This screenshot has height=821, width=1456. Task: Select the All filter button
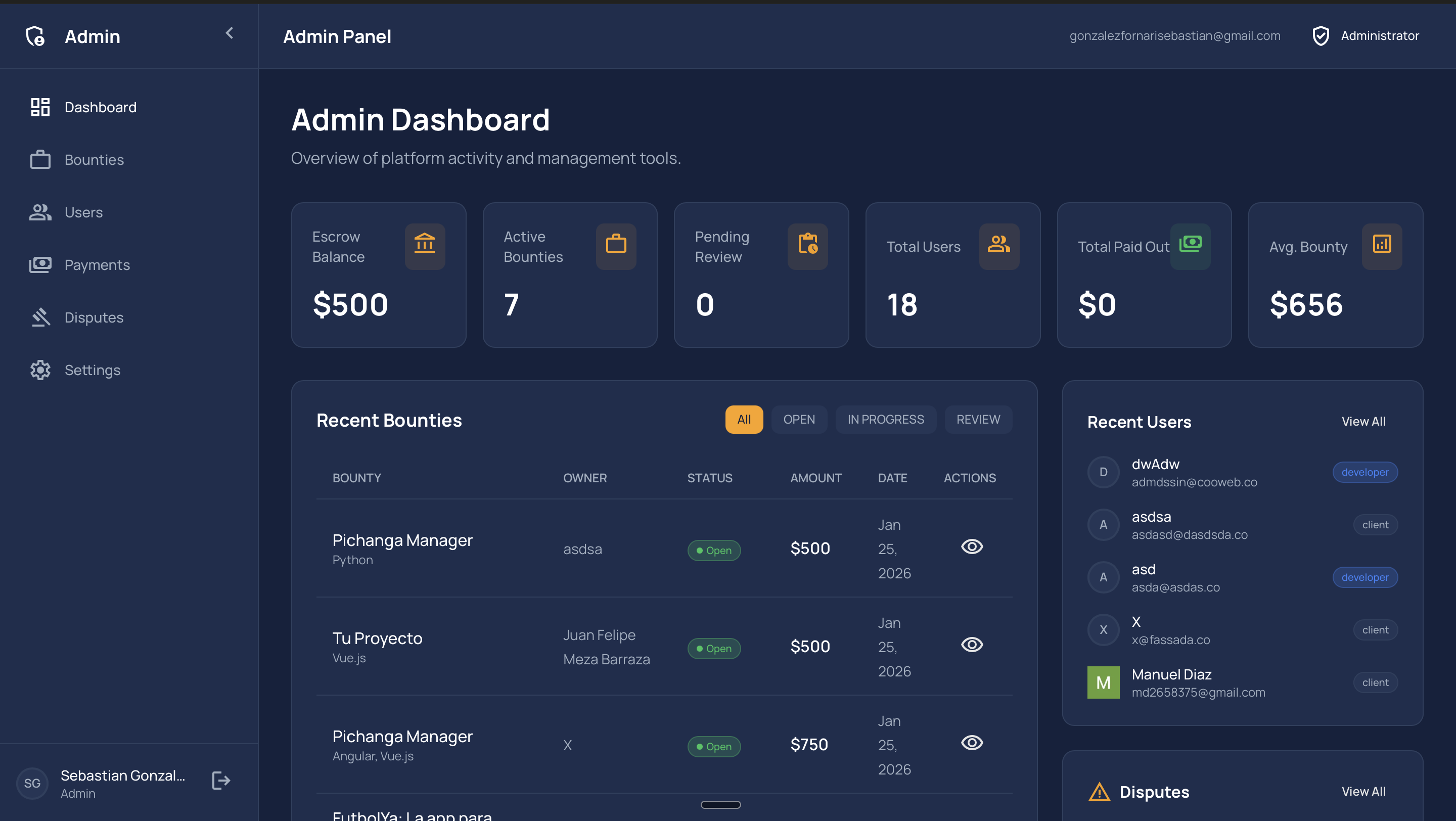[x=743, y=419]
